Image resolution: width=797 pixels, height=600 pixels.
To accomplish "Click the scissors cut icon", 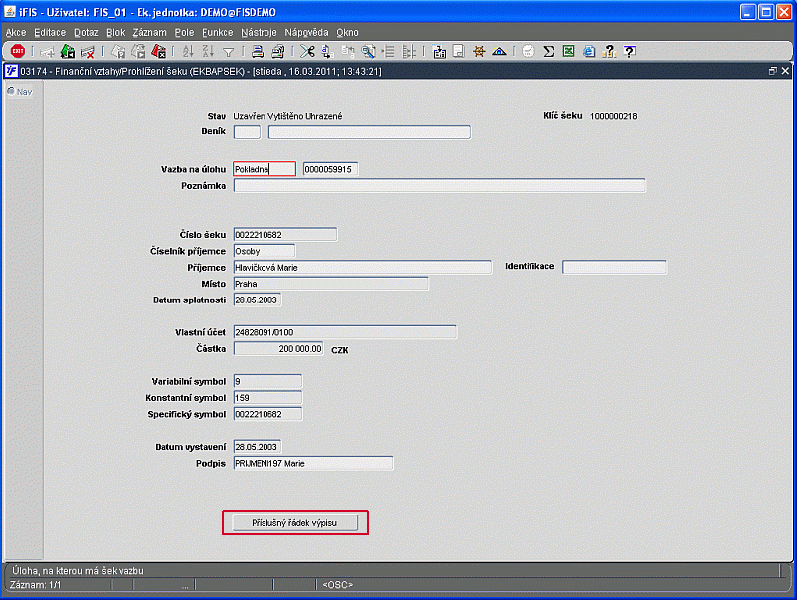I will click(x=307, y=51).
